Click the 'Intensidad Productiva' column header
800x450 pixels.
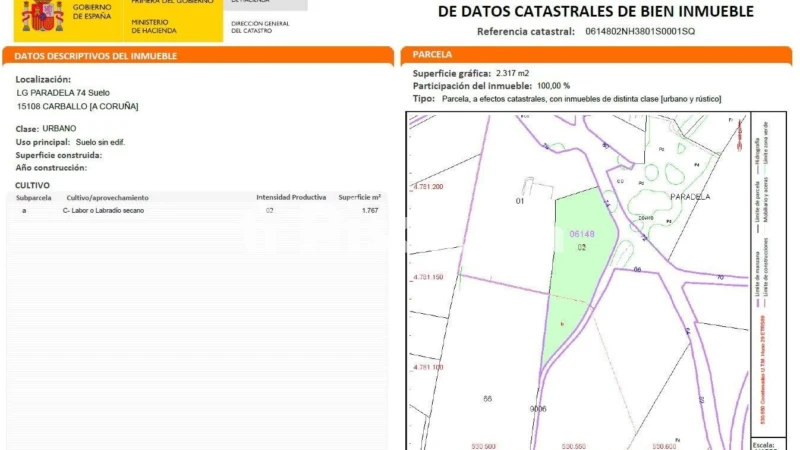pyautogui.click(x=291, y=197)
